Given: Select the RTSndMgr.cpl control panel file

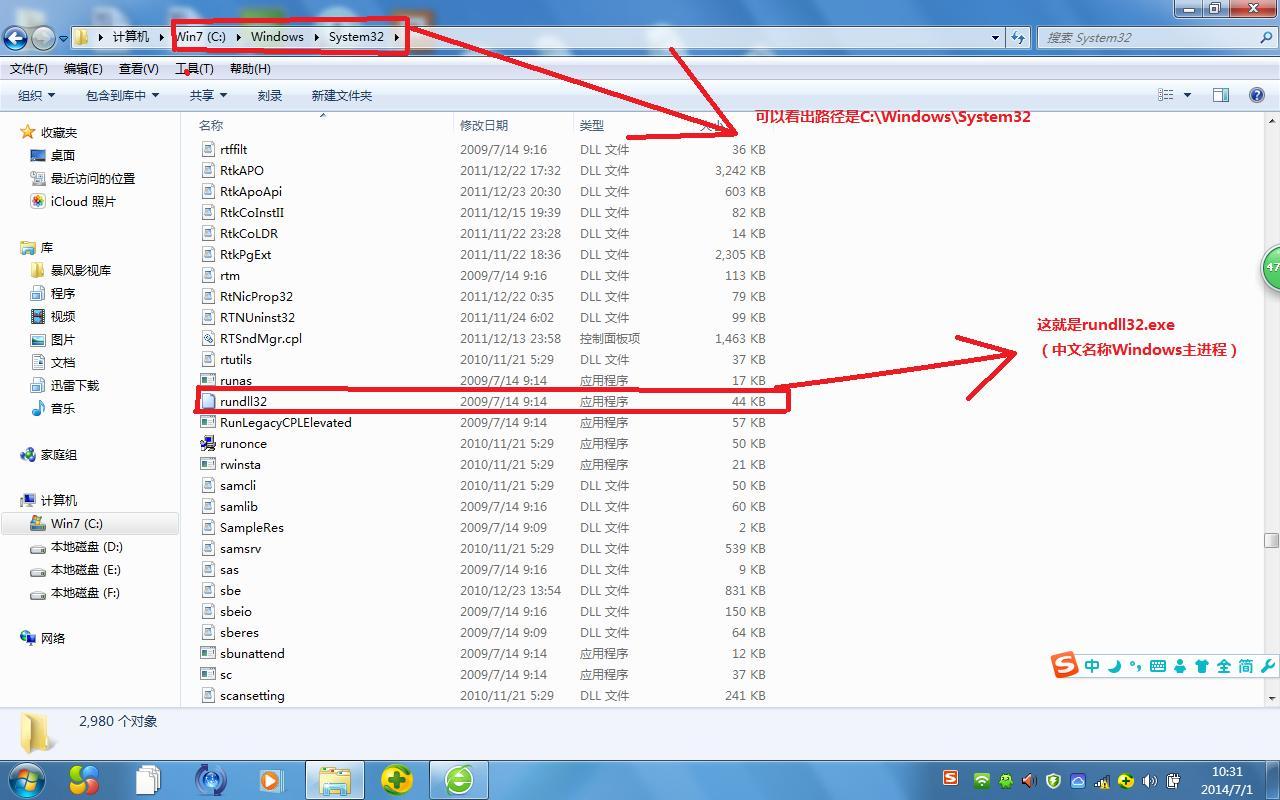Looking at the screenshot, I should (x=260, y=338).
